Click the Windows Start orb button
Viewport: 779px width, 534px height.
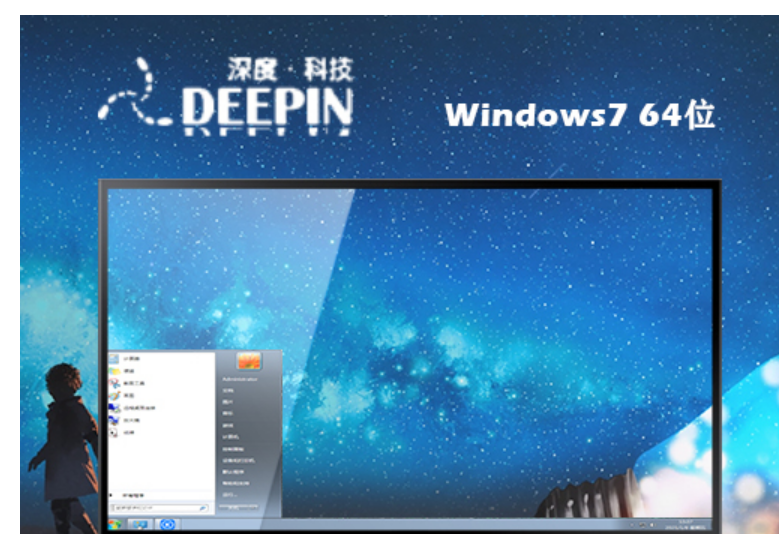pyautogui.click(x=114, y=524)
